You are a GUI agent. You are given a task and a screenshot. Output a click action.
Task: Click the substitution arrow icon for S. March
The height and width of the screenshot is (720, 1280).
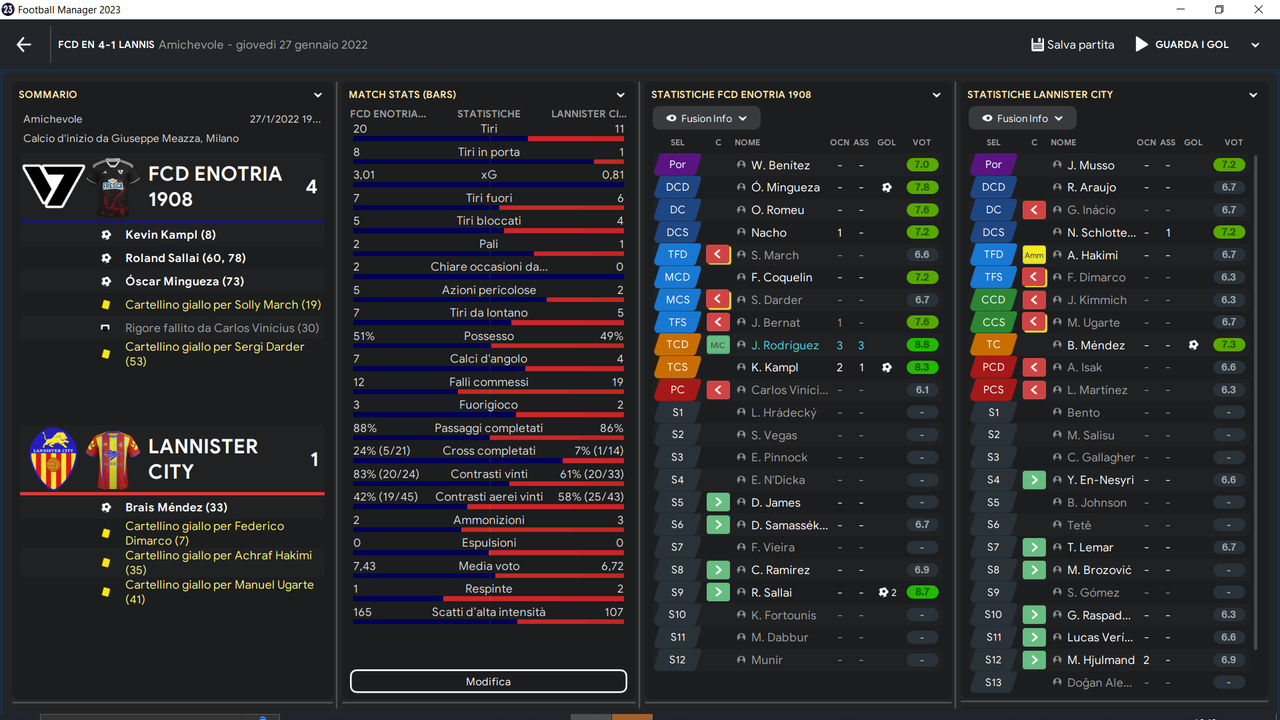[x=718, y=255]
